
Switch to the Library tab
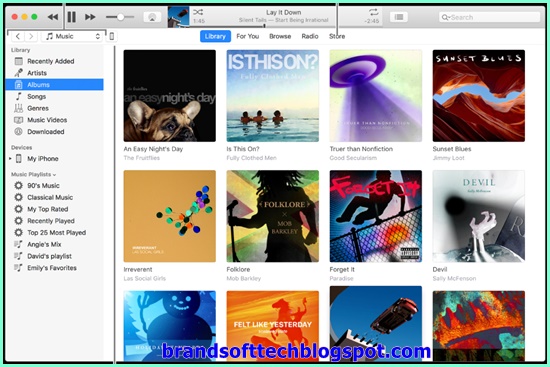pos(215,36)
